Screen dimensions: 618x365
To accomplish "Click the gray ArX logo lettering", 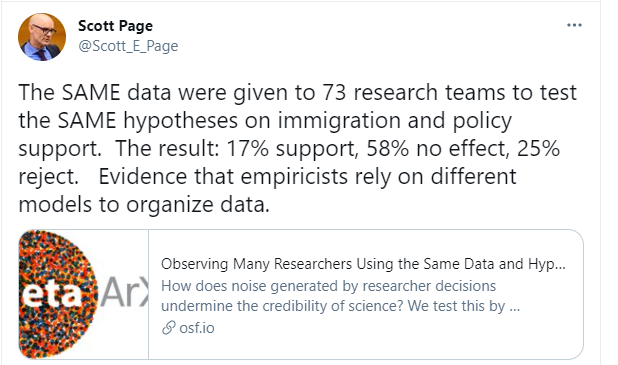I will 125,292.
